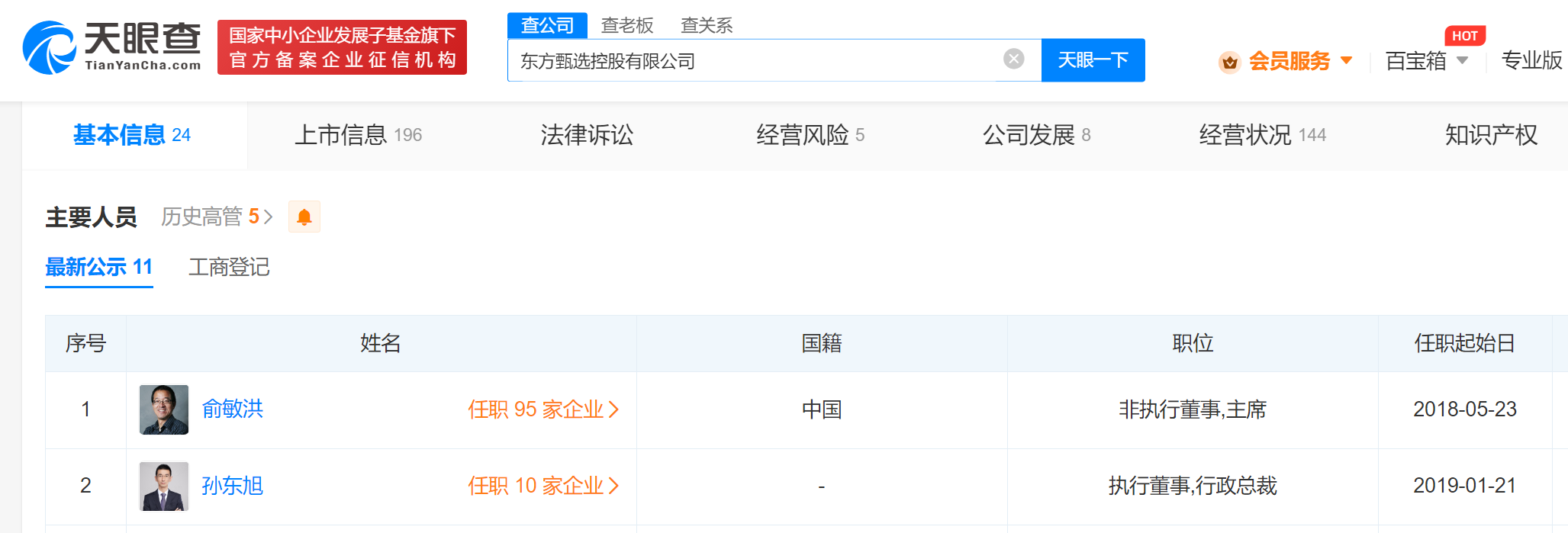Click the 执行董事,行政总裁 position cell
Viewport: 1568px width, 533px height.
pos(1193,486)
